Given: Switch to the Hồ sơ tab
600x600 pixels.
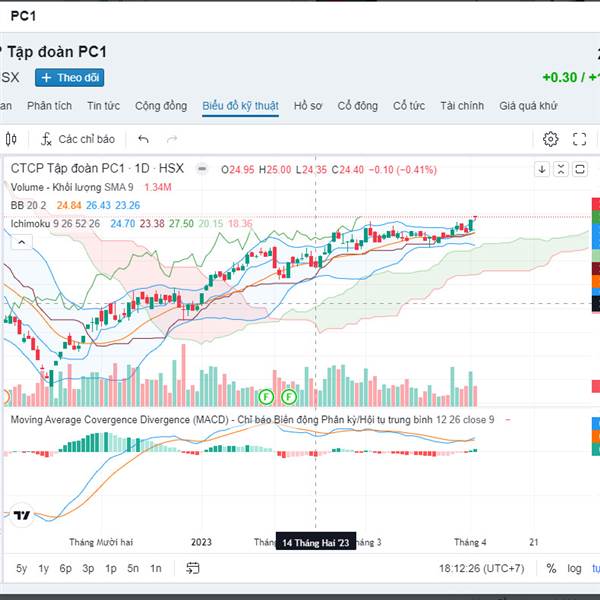Looking at the screenshot, I should pos(308,106).
